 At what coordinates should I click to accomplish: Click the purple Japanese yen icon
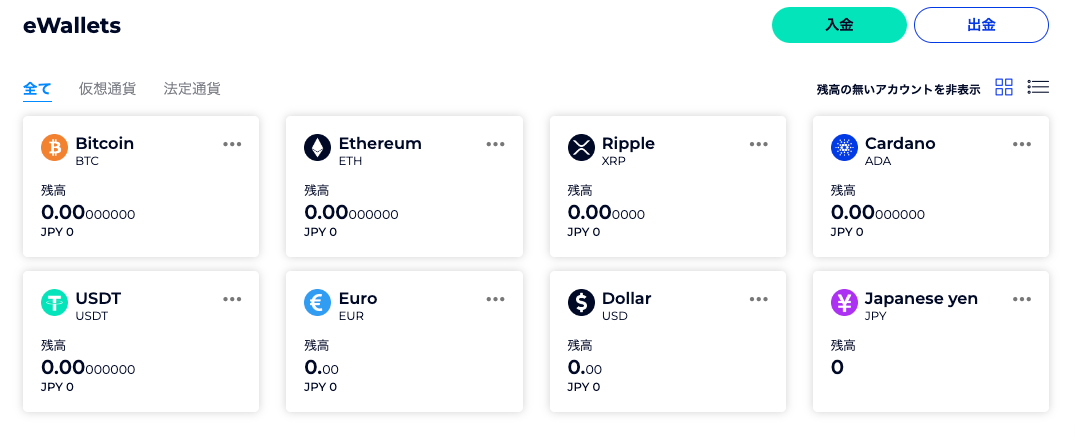(844, 303)
